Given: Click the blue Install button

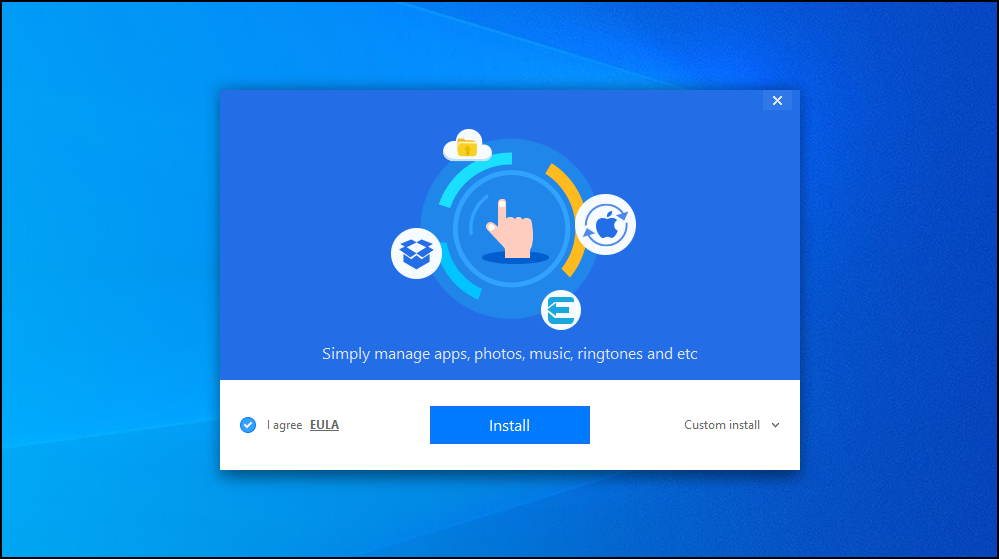Looking at the screenshot, I should [510, 425].
